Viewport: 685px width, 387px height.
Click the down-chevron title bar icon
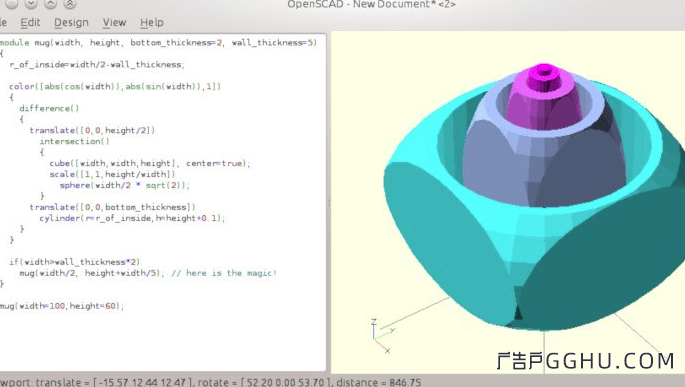click(x=31, y=4)
